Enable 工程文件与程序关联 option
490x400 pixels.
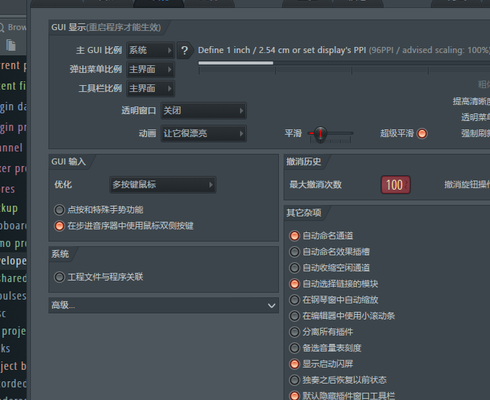click(x=59, y=277)
